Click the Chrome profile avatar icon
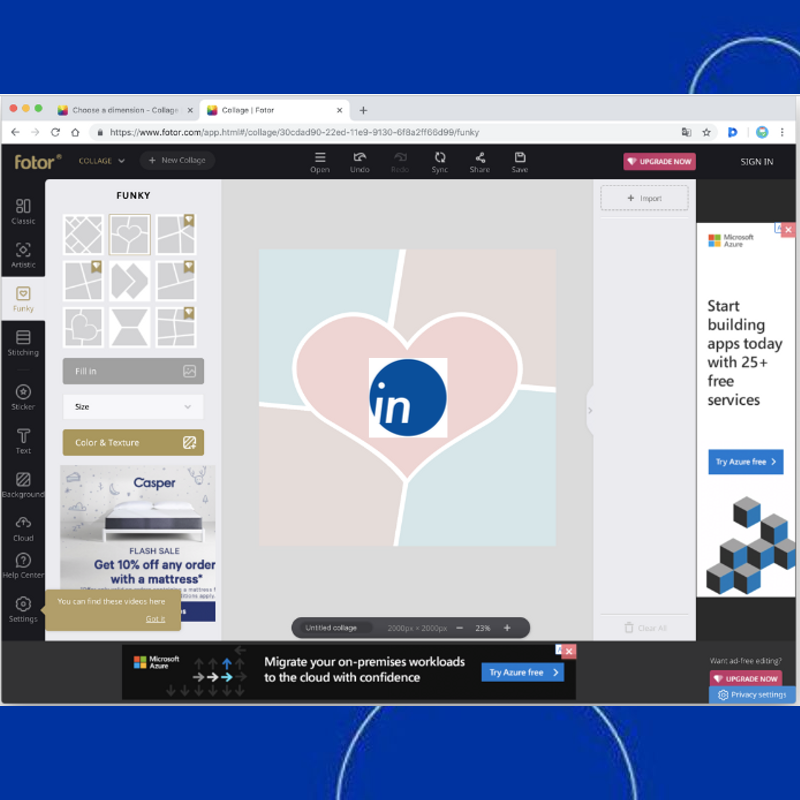 762,132
